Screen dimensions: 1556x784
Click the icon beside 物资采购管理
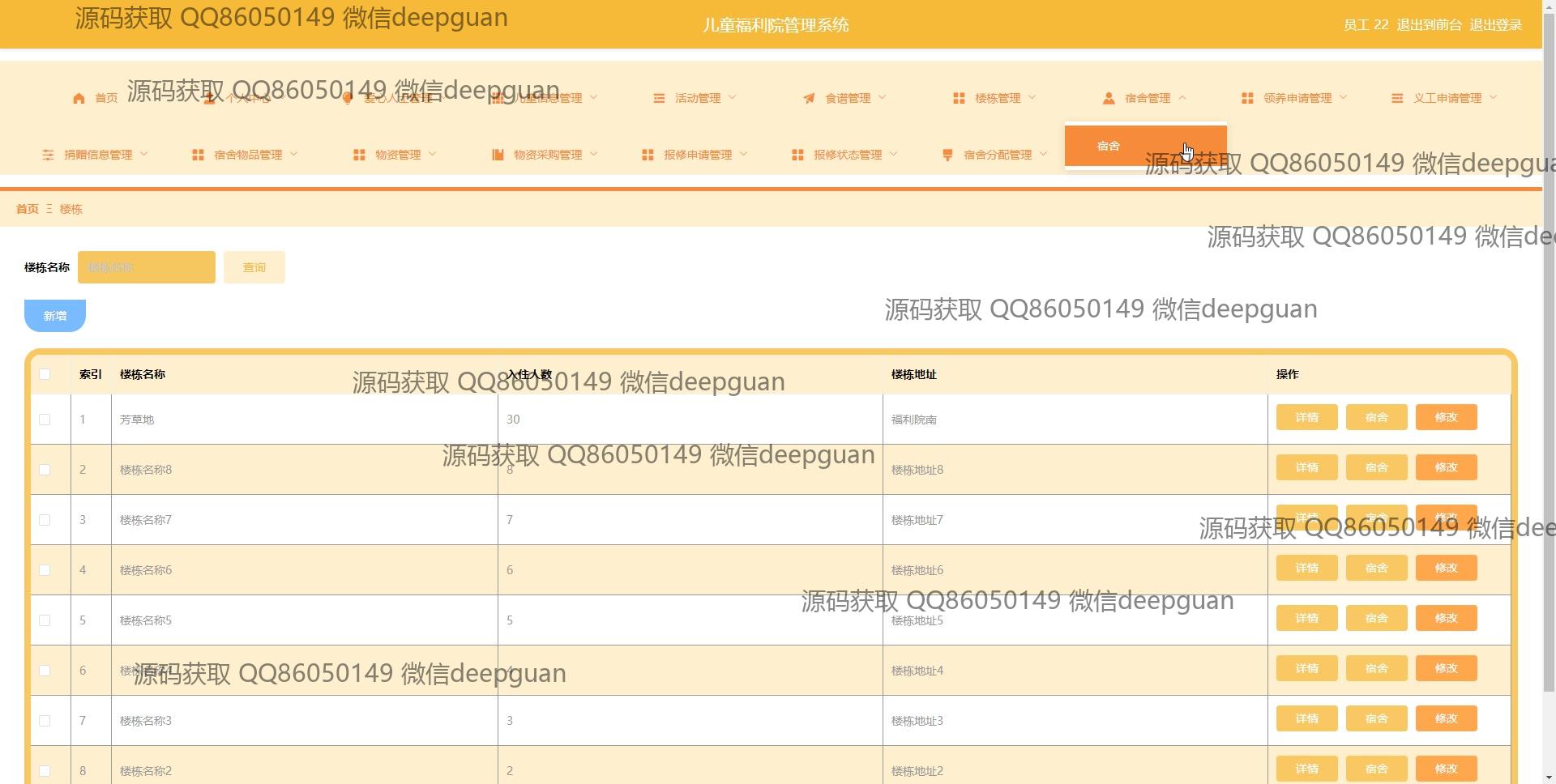point(498,155)
